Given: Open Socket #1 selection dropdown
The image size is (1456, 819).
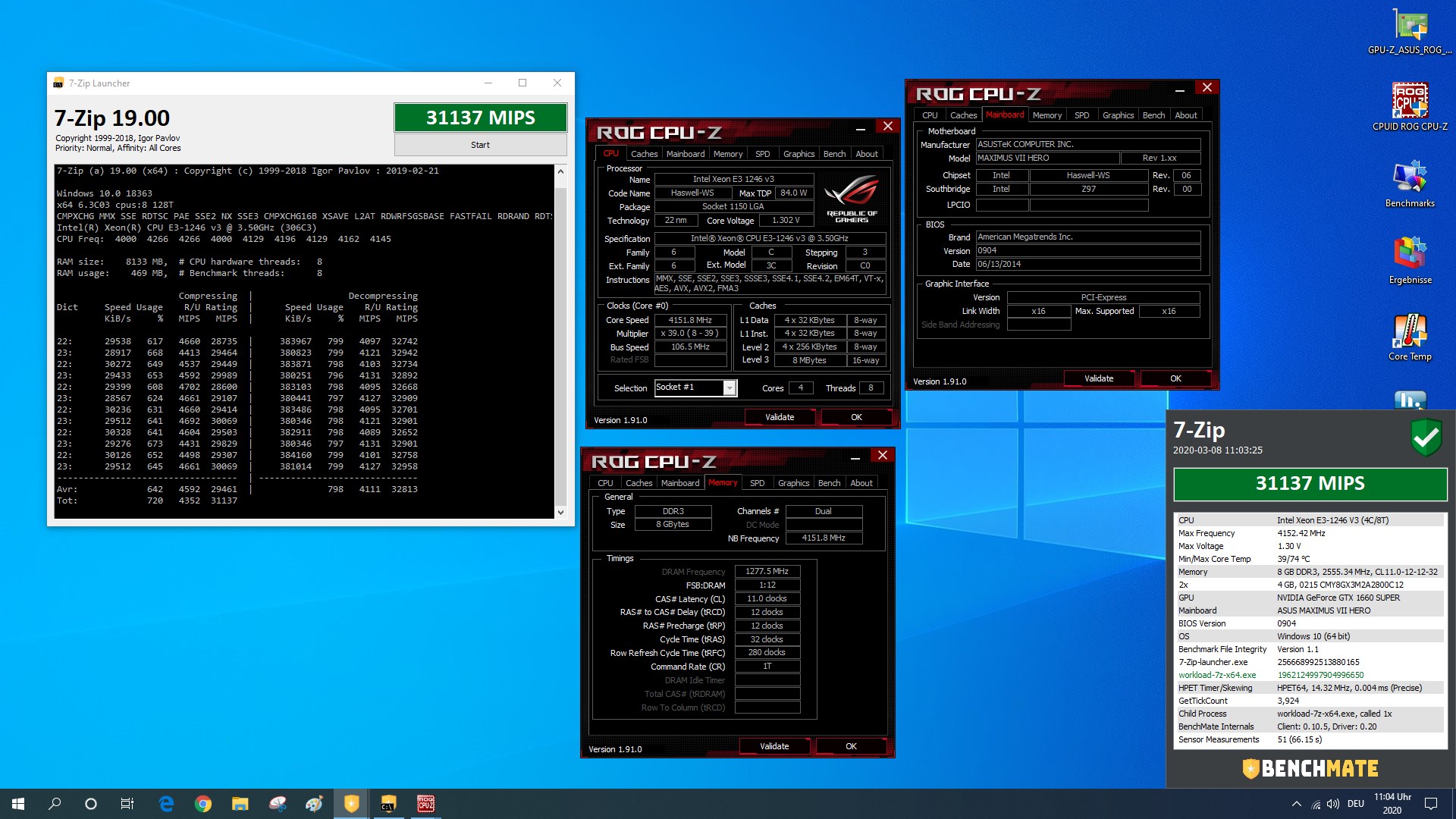Looking at the screenshot, I should 729,388.
